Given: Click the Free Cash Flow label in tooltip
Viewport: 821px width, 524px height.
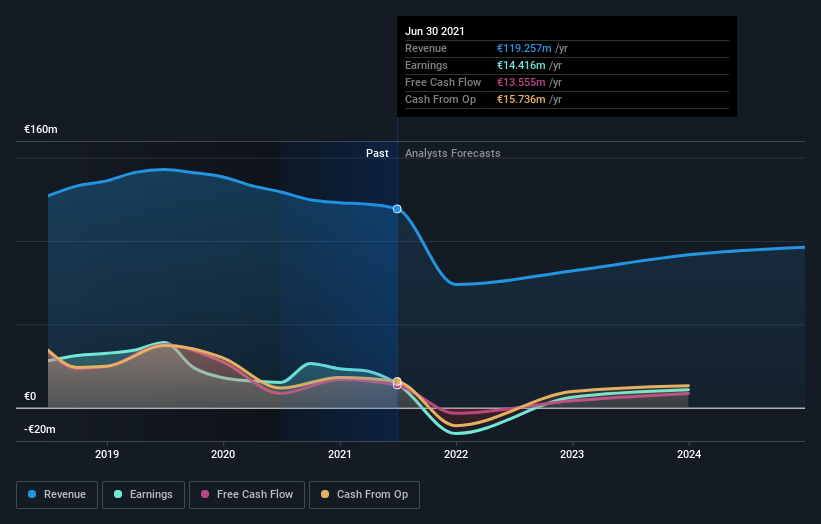Looking at the screenshot, I should click(443, 82).
